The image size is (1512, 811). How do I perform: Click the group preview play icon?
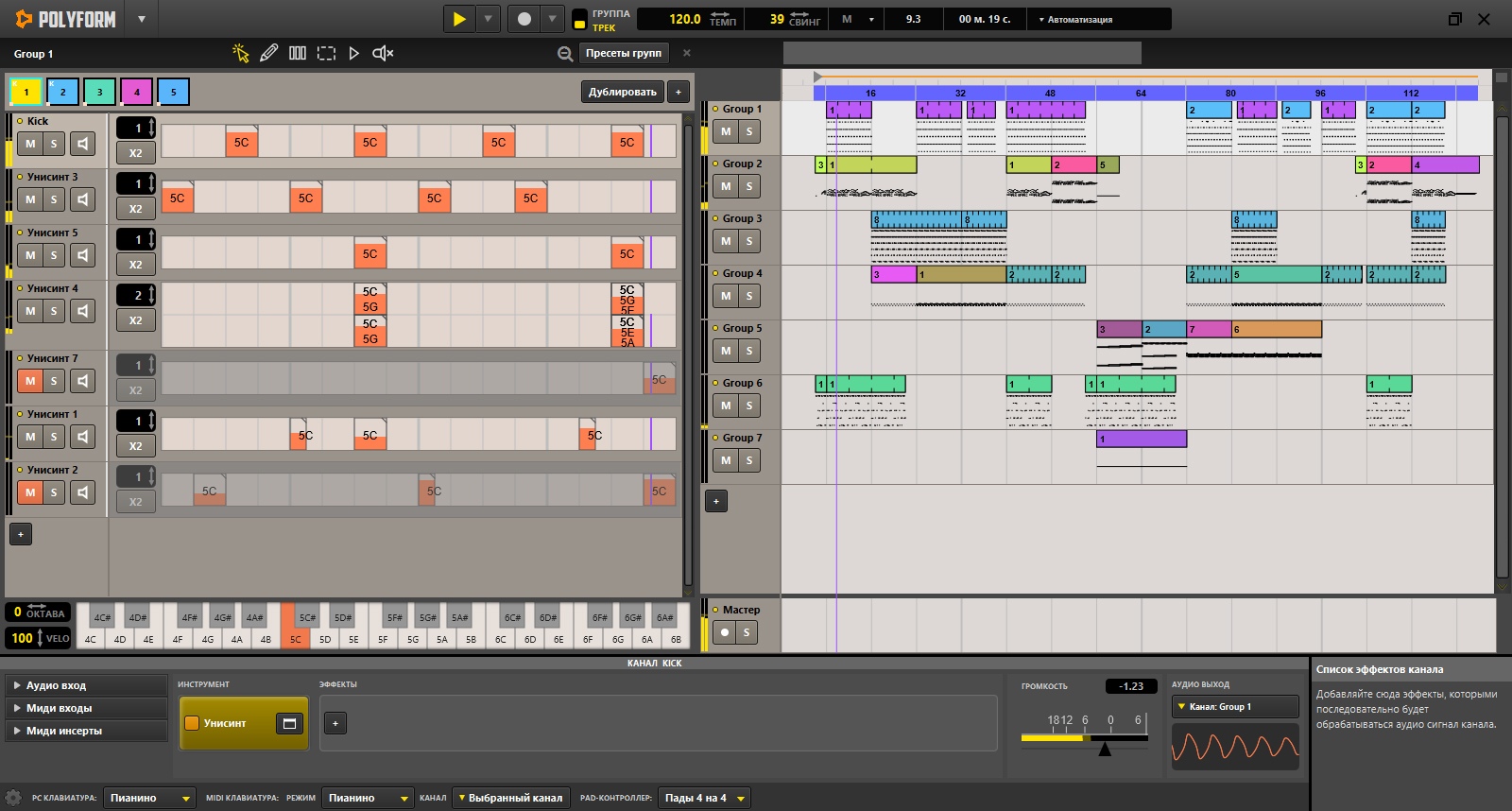(x=353, y=53)
